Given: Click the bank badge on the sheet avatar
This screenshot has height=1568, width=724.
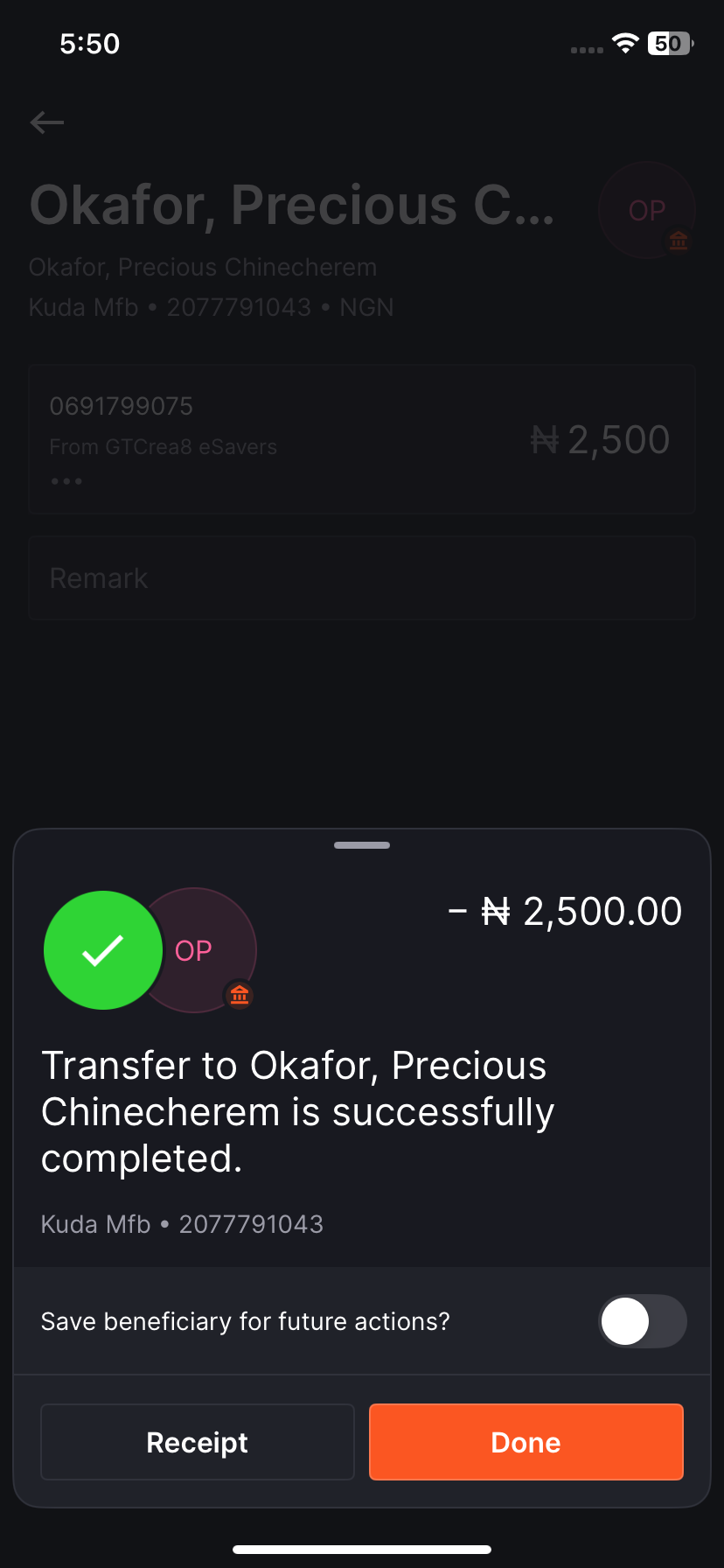Looking at the screenshot, I should 240,994.
